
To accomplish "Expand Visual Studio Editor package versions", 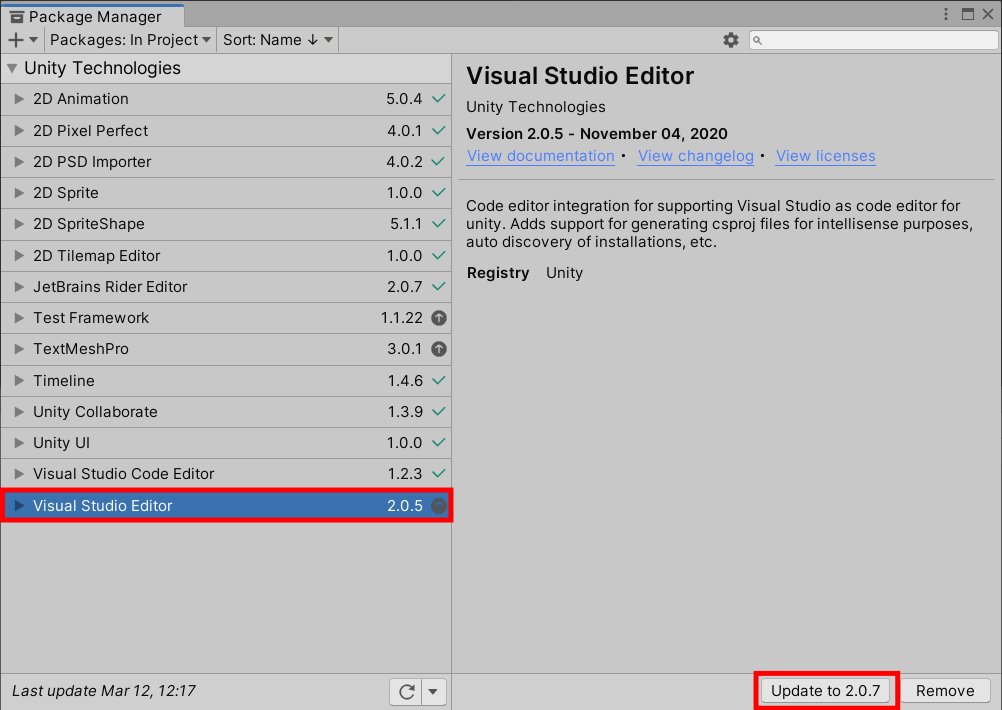I will click(19, 505).
